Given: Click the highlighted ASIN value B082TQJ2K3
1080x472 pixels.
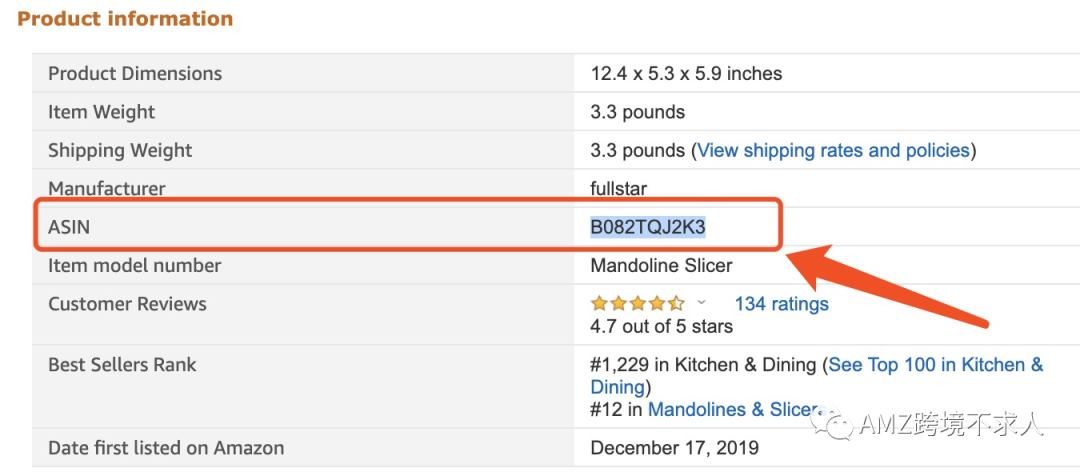Looking at the screenshot, I should (647, 227).
